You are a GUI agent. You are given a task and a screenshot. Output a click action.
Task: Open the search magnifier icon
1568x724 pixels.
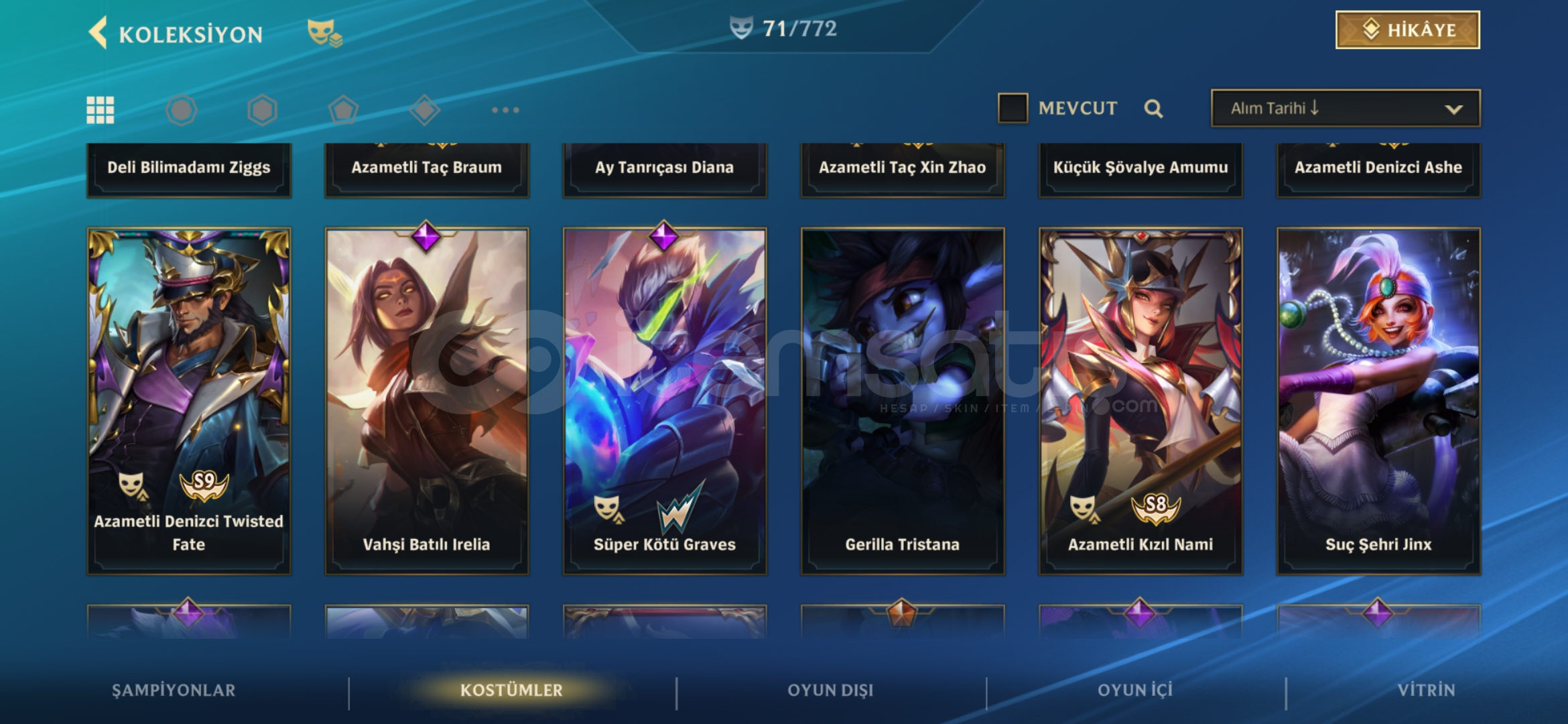[1153, 109]
